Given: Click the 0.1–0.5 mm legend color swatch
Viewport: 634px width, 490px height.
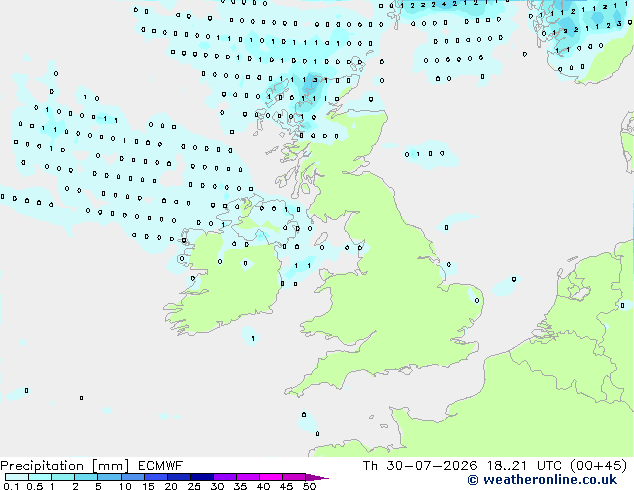Looking at the screenshot, I should pos(17,477).
